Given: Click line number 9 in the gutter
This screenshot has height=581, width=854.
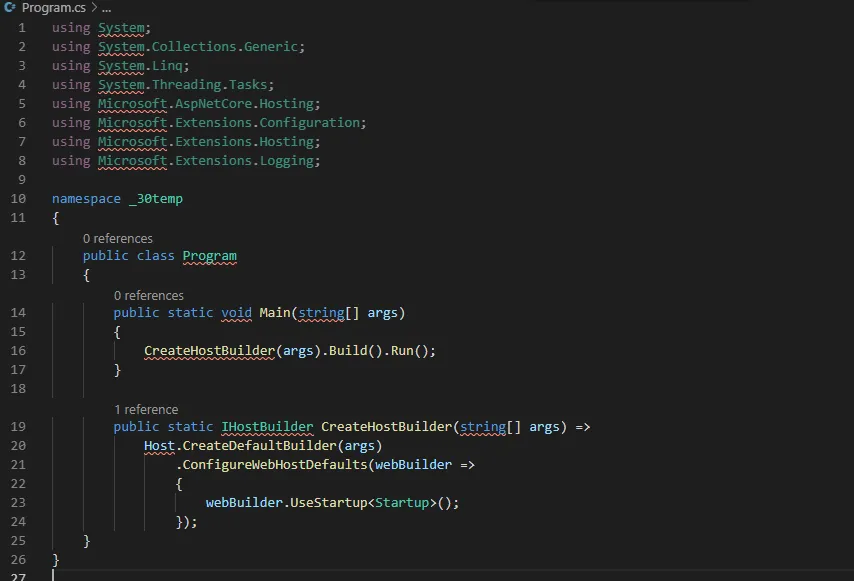Looking at the screenshot, I should click(22, 180).
